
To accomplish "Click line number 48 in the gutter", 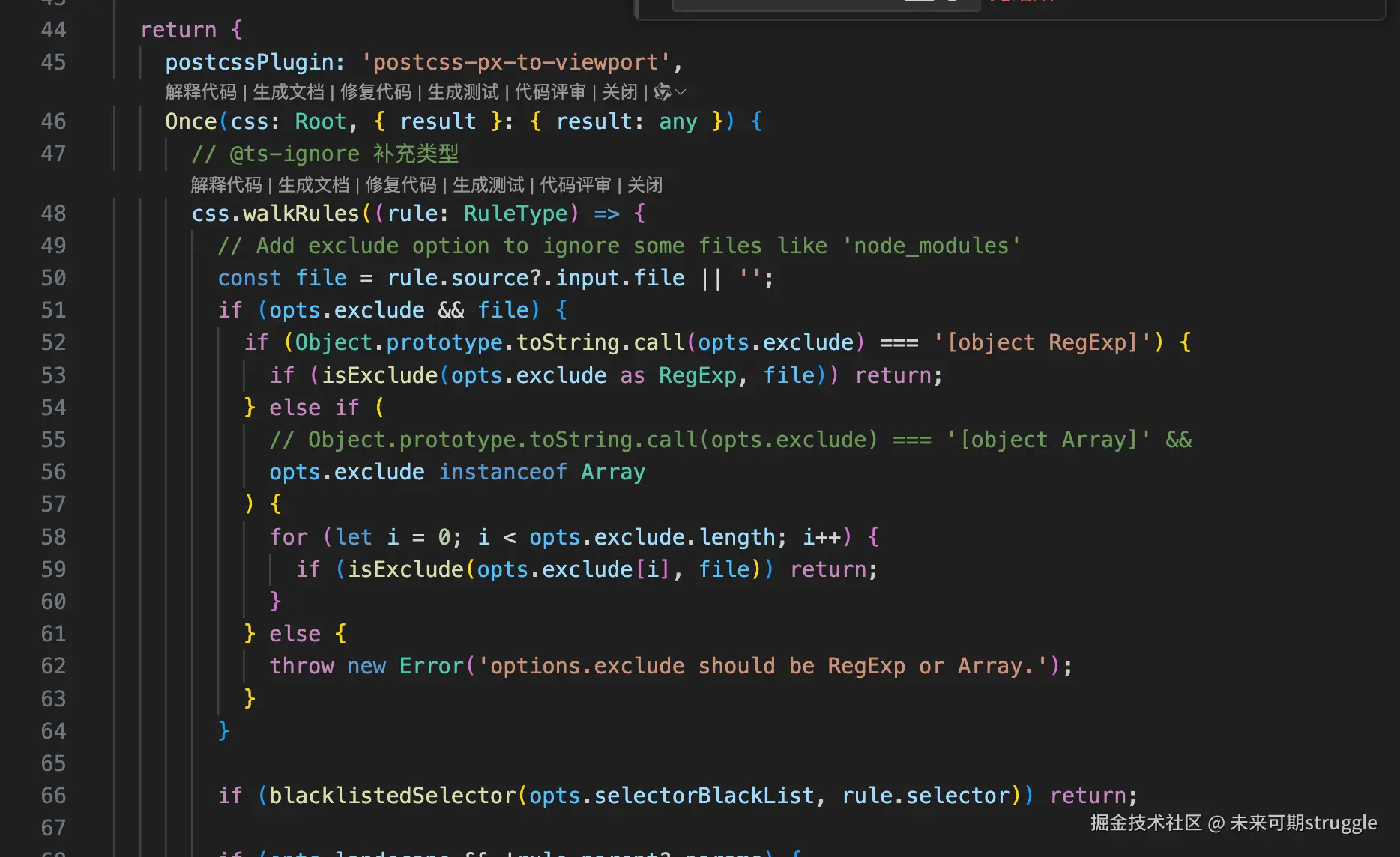I will [53, 214].
